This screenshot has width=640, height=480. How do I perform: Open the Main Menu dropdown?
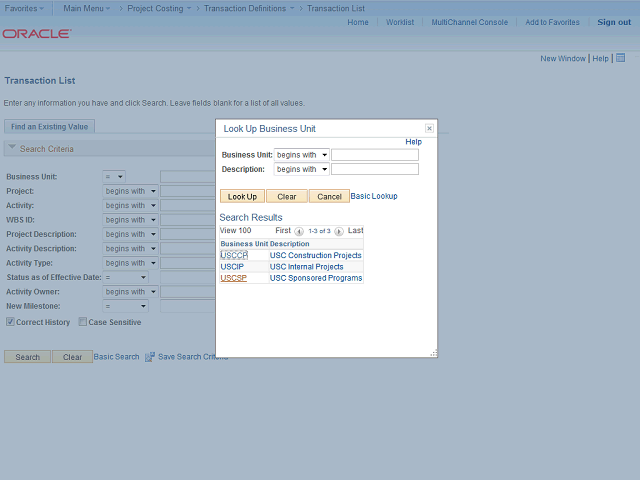[87, 8]
